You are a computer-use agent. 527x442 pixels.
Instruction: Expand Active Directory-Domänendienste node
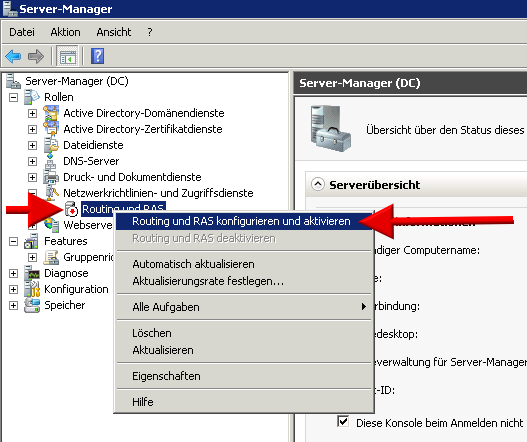click(32, 113)
